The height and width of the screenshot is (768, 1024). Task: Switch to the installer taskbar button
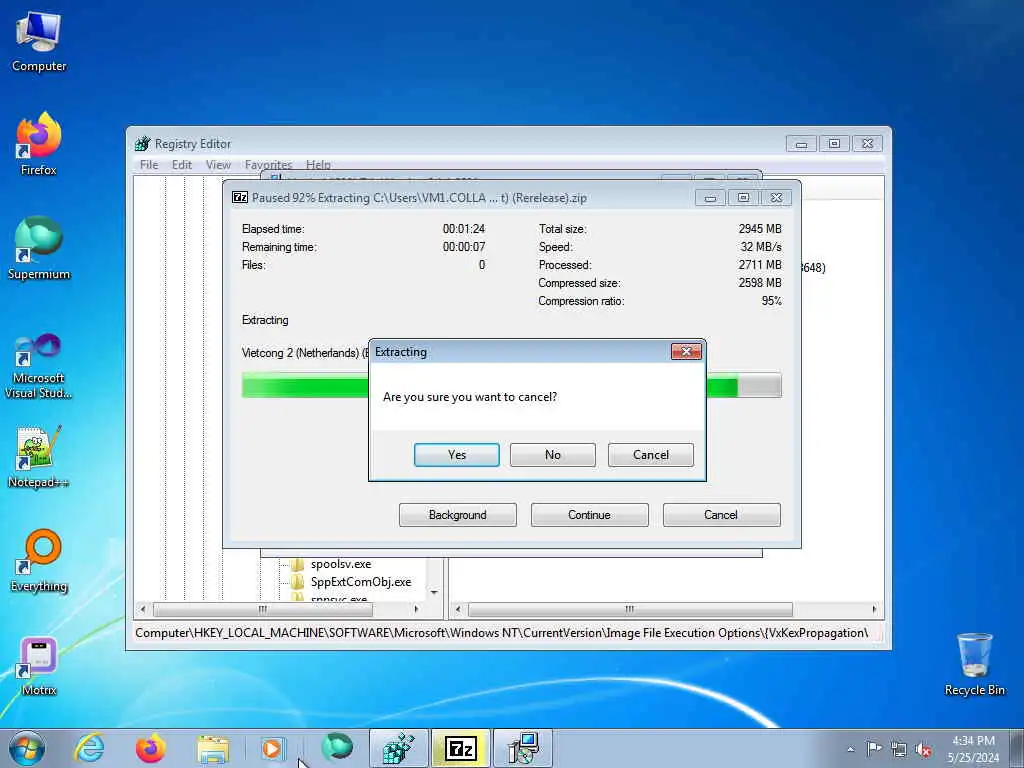[x=522, y=748]
